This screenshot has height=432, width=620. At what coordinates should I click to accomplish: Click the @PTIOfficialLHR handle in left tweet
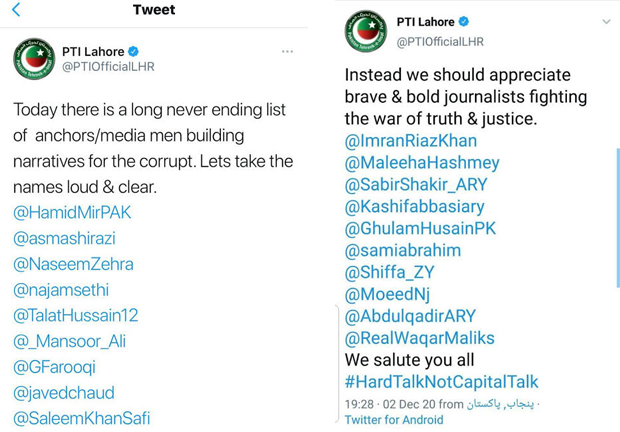[108, 66]
